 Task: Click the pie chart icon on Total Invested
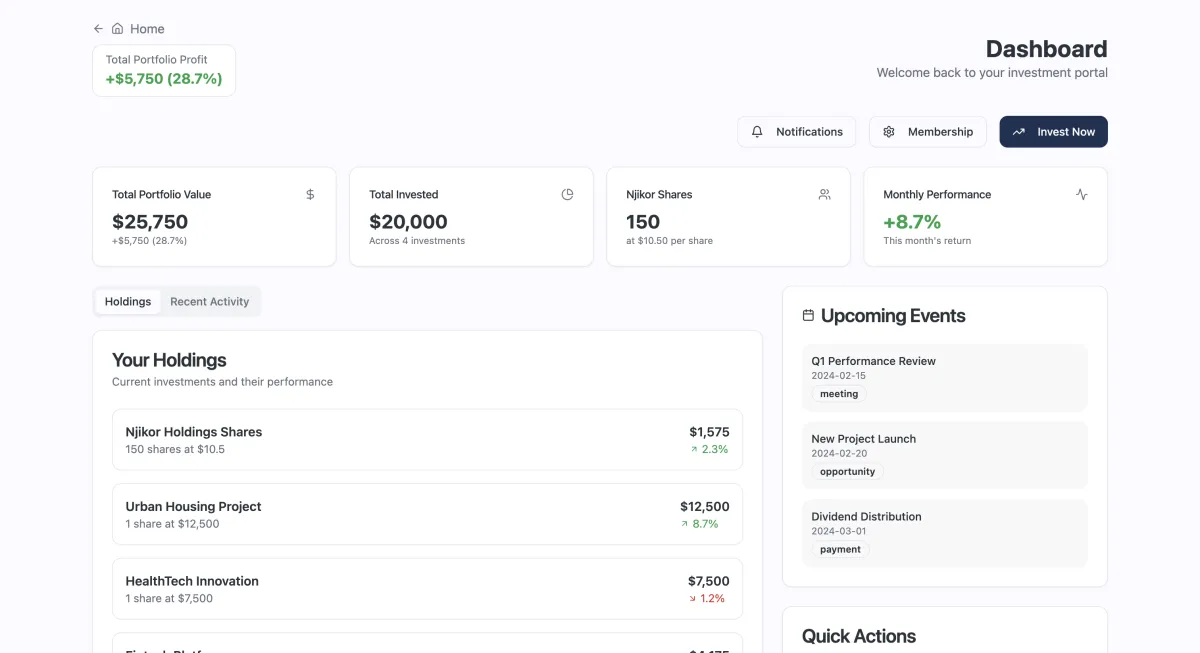point(567,194)
